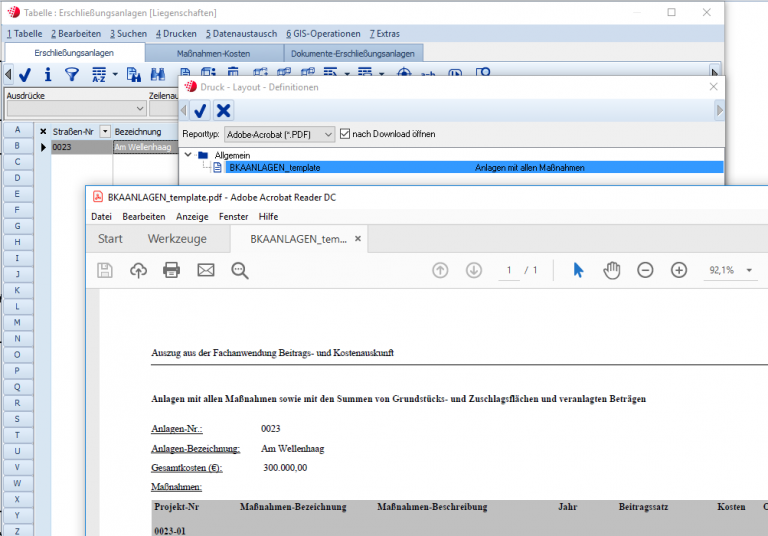768x536 pixels.
Task: Open the '3 Suchen' menu
Action: coord(128,34)
